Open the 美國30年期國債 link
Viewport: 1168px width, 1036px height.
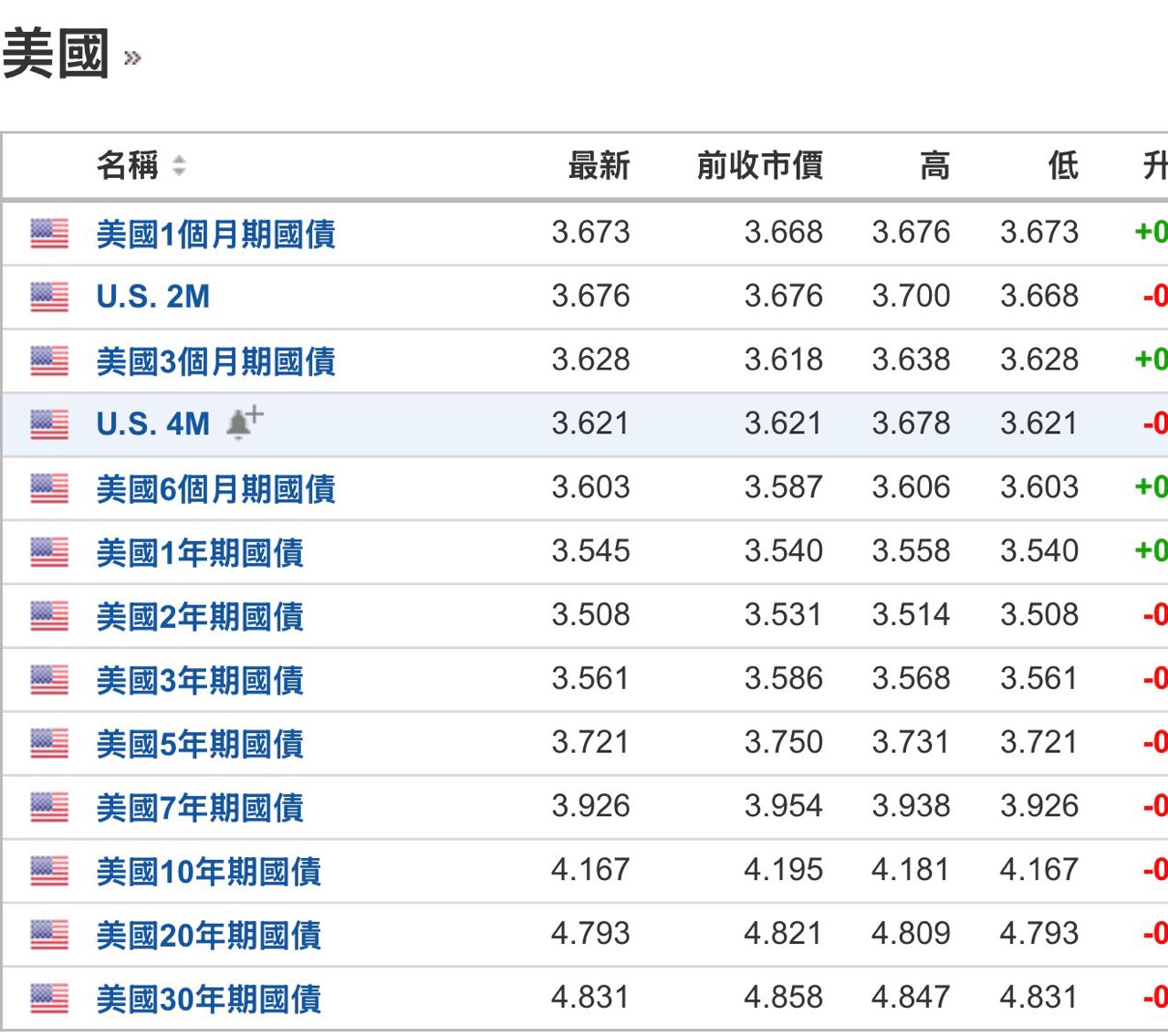[208, 999]
